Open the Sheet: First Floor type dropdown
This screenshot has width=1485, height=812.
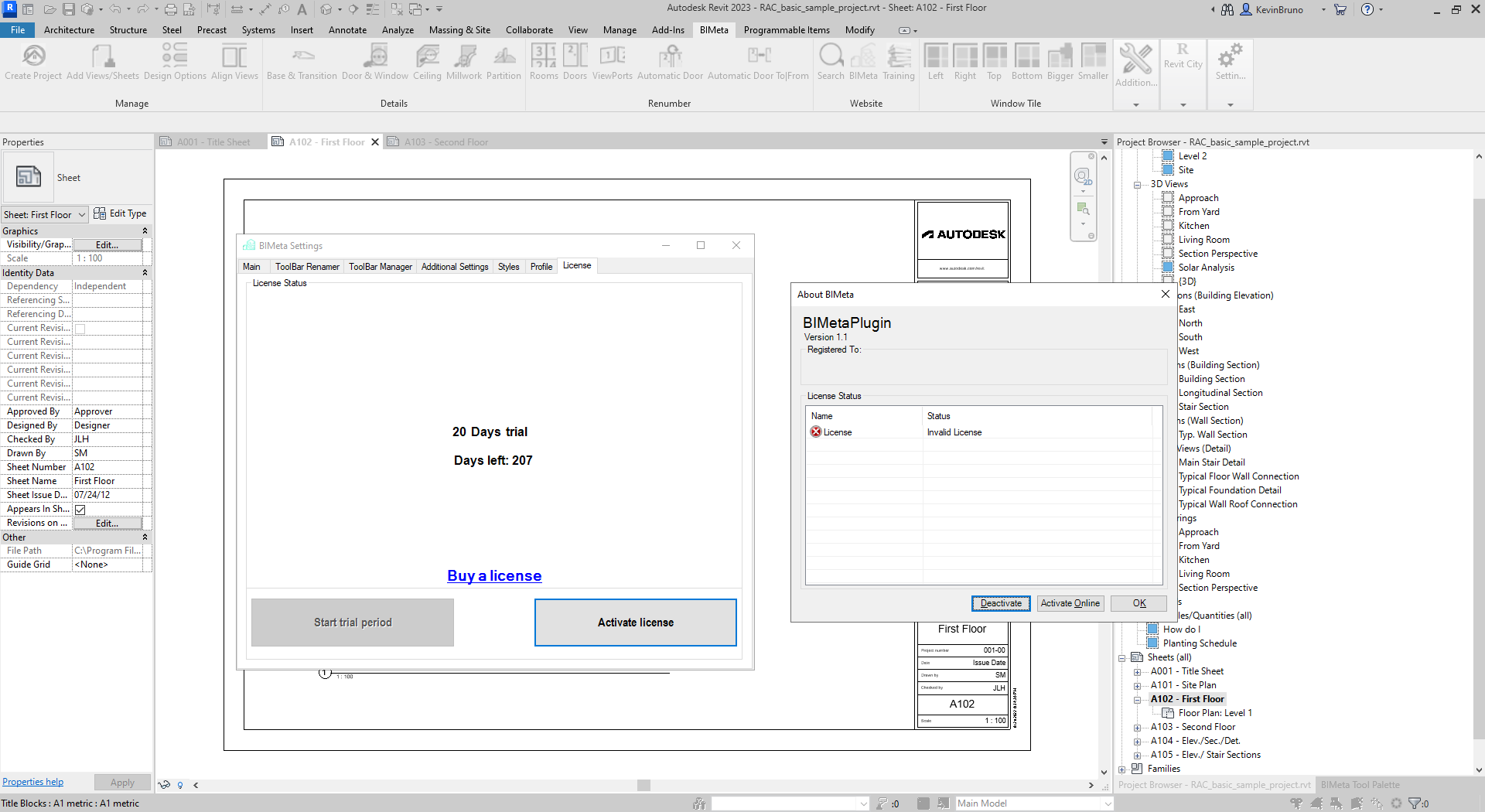(x=45, y=215)
